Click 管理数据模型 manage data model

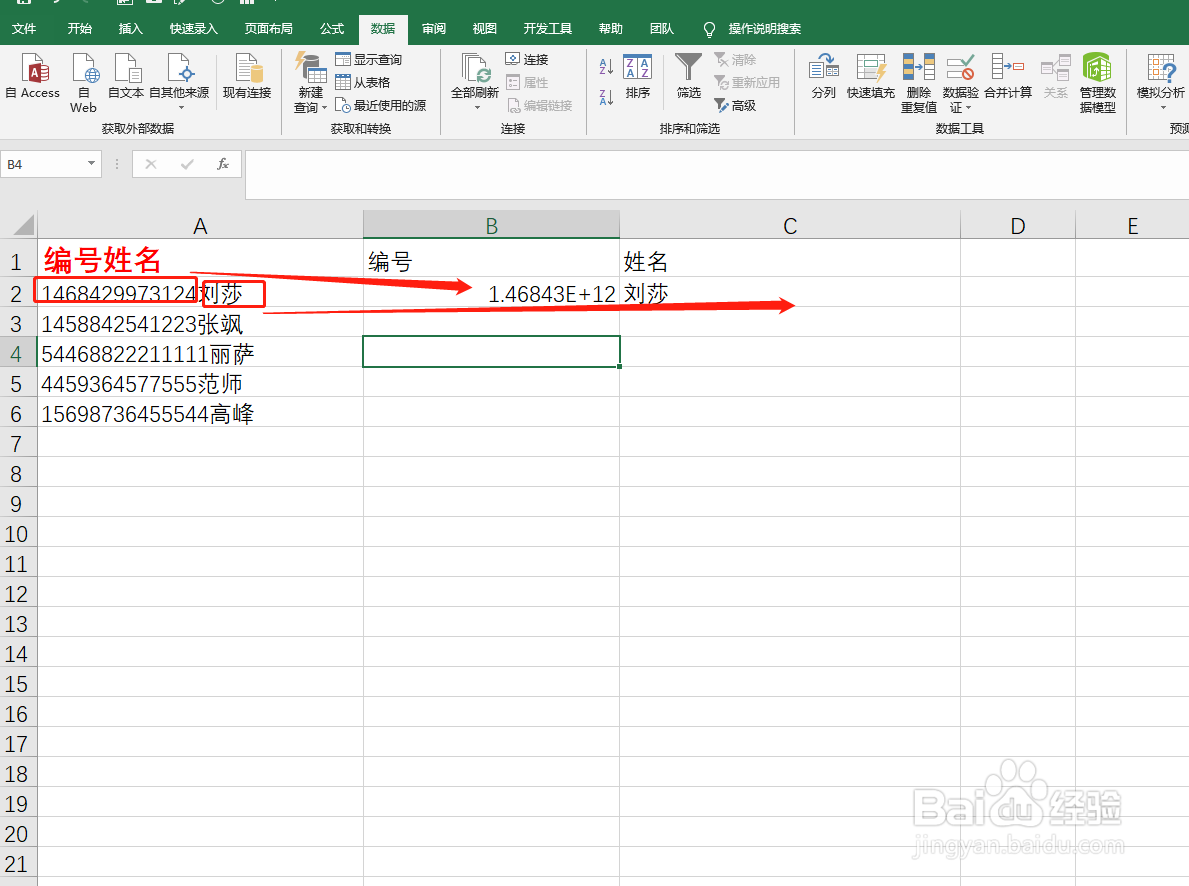pos(1097,83)
